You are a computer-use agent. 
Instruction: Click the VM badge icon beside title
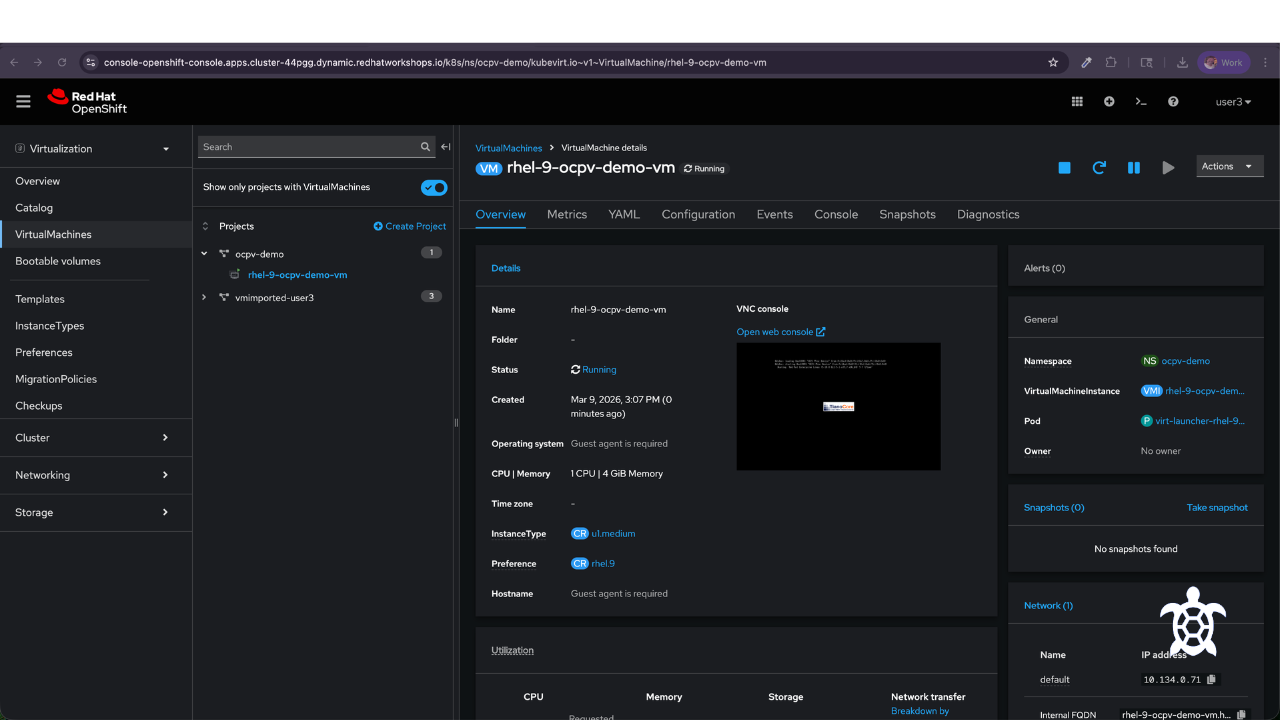click(489, 168)
